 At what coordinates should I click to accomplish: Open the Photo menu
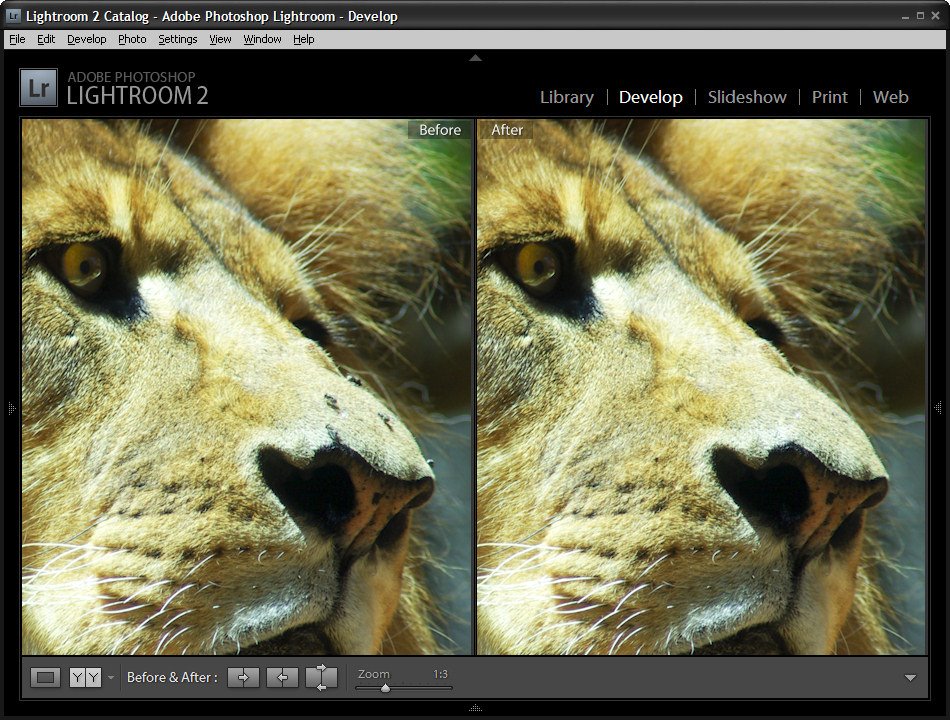point(132,39)
